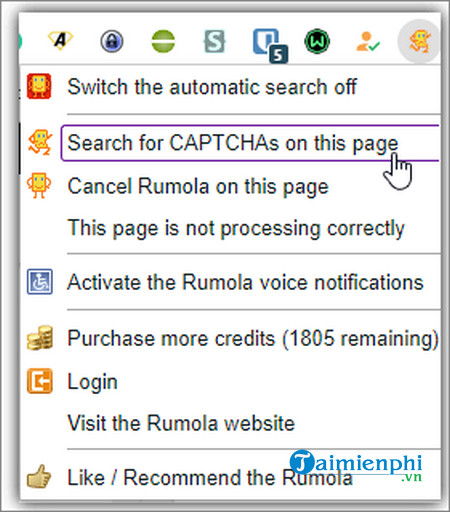The image size is (450, 512).
Task: Choose Cancel Rumola on this page
Action: 198,186
